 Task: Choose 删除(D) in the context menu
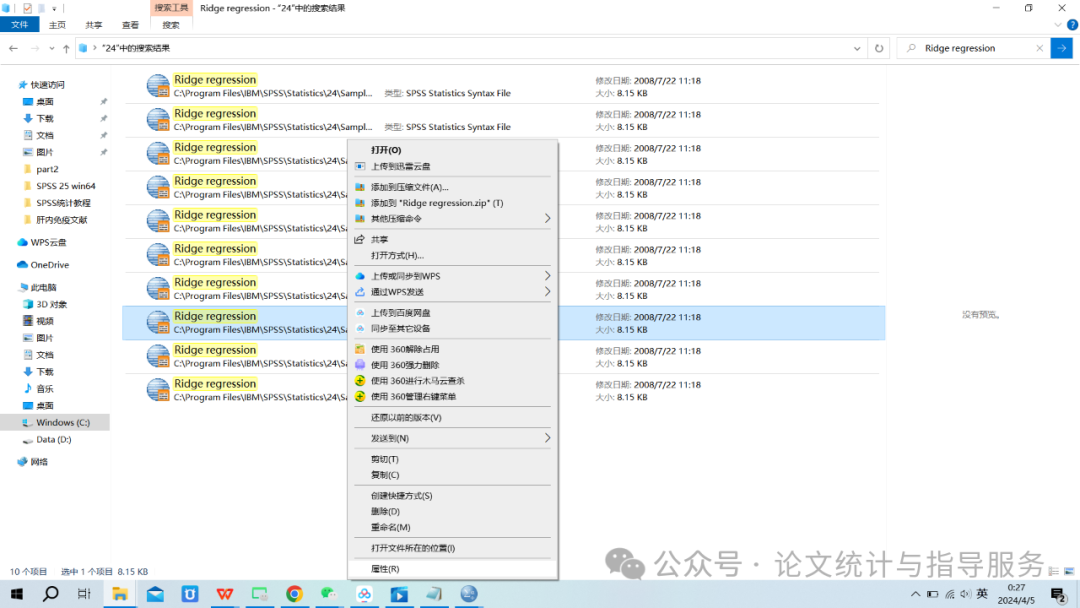[x=453, y=511]
